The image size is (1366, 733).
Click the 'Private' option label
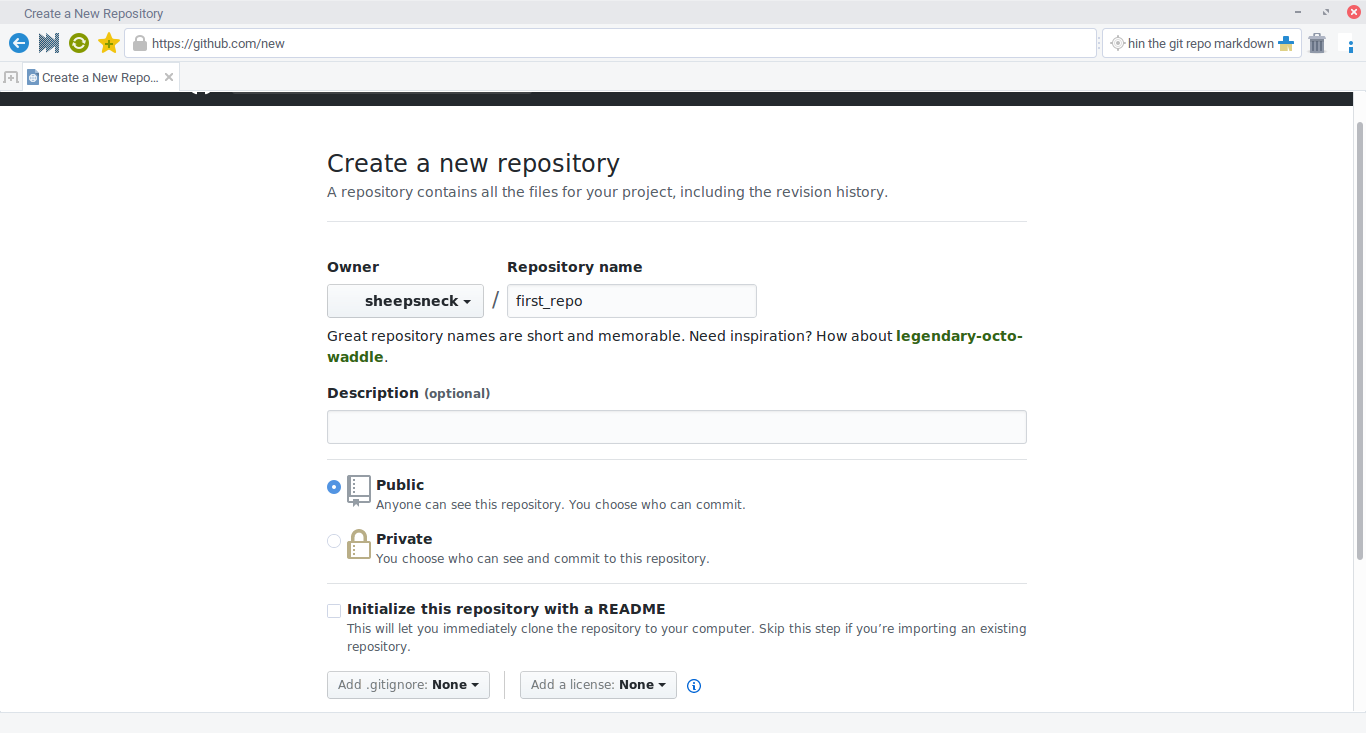(404, 539)
